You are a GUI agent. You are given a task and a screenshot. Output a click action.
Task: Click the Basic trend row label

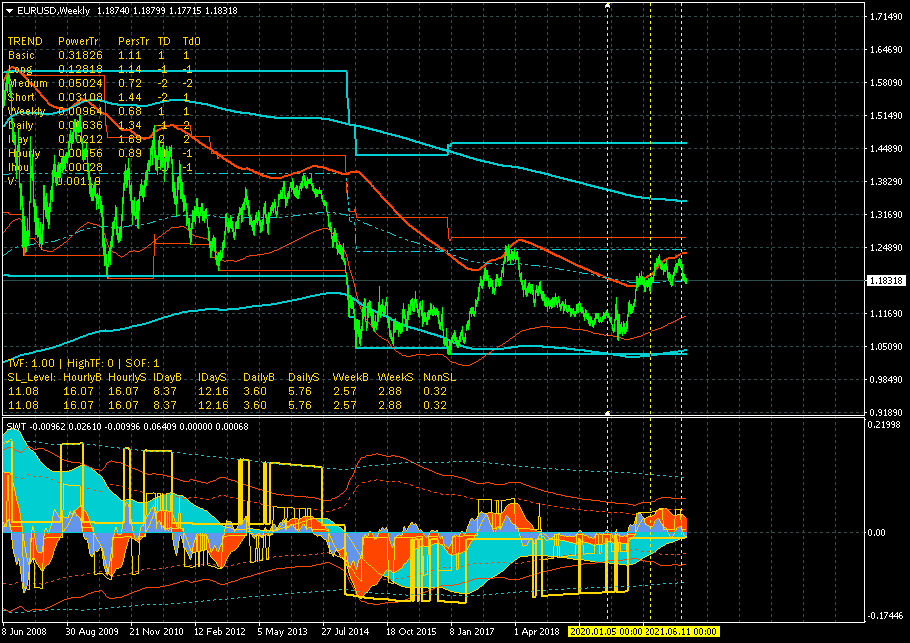[x=21, y=55]
